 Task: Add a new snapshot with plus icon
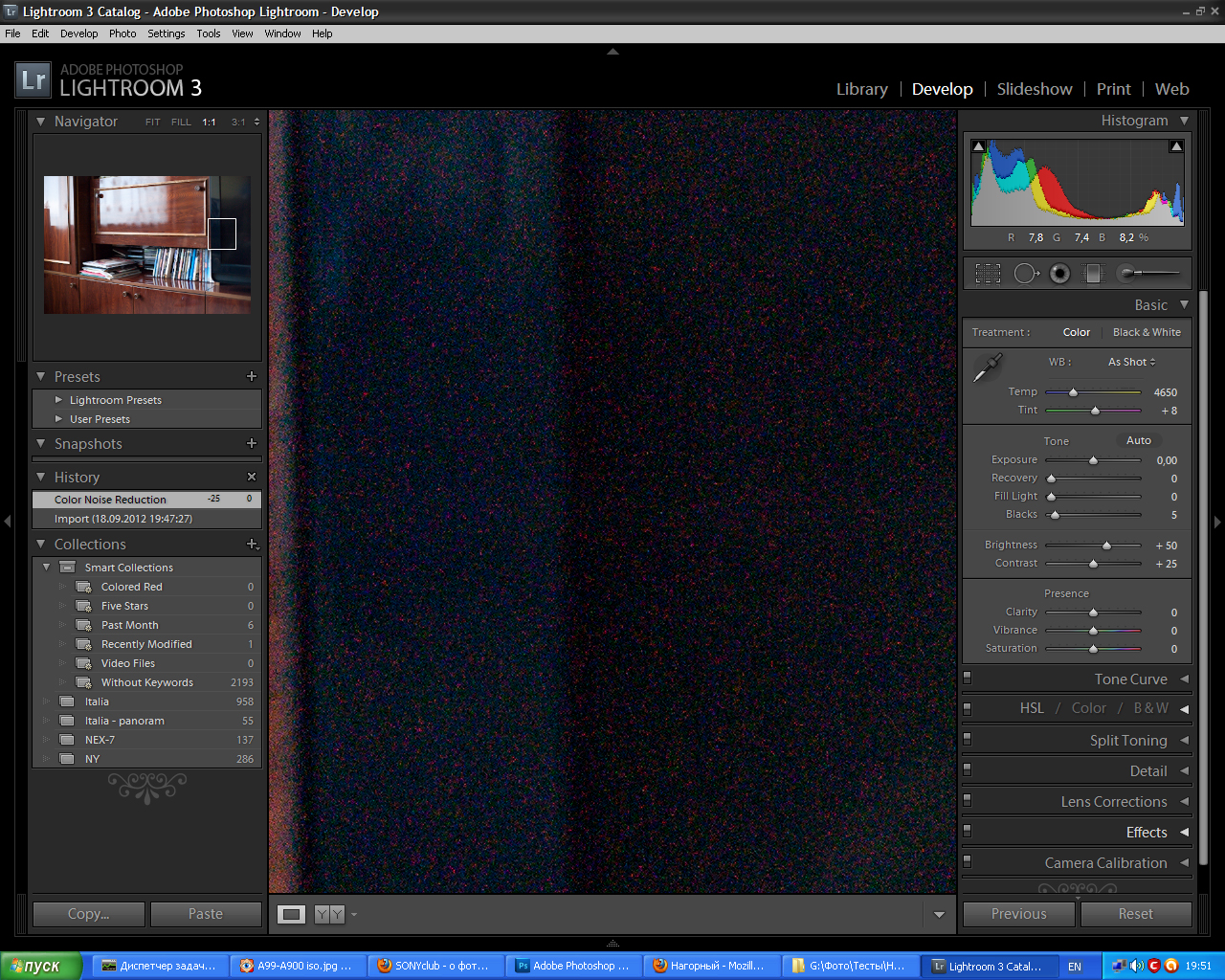(252, 443)
